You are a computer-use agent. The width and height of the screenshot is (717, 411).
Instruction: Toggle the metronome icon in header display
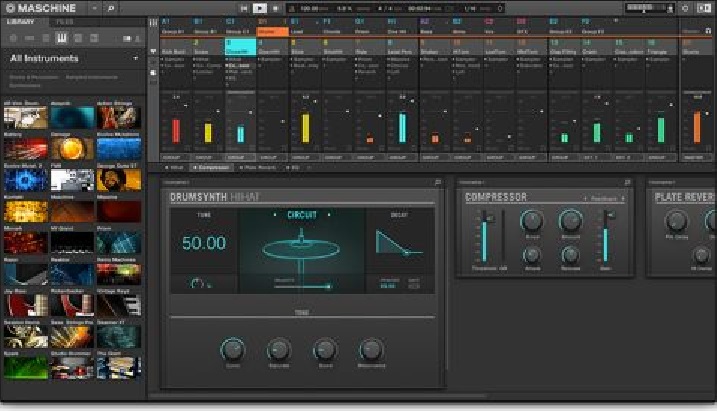point(292,9)
